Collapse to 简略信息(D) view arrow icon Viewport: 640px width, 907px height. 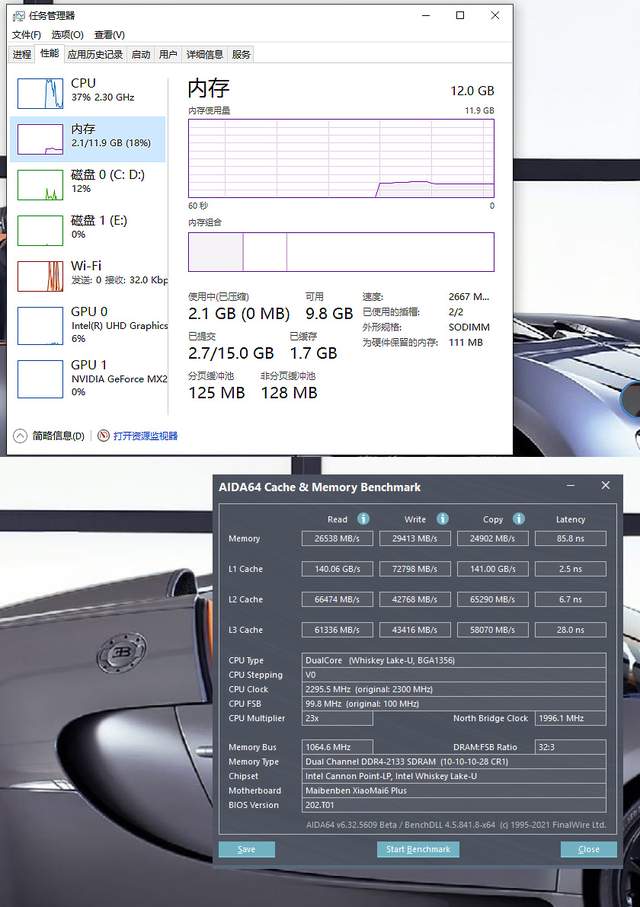coord(20,436)
